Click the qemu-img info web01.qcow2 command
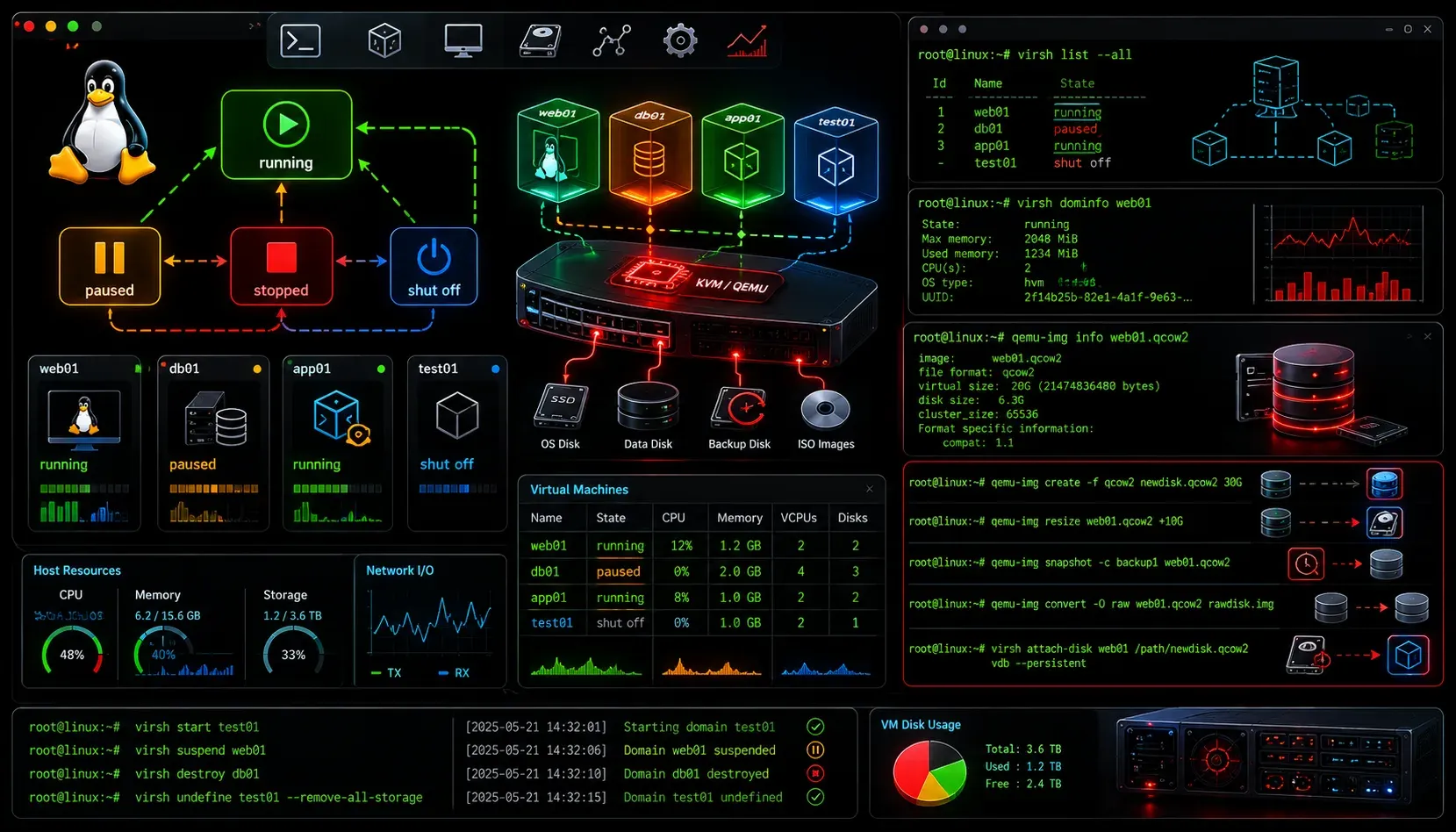Image resolution: width=1456 pixels, height=832 pixels. [1051, 337]
